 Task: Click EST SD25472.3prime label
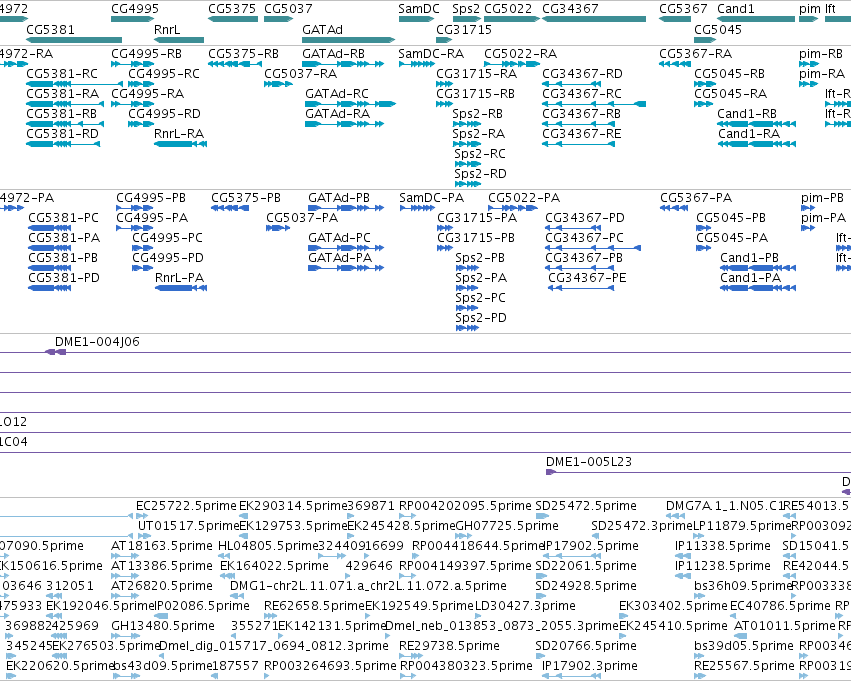click(x=642, y=526)
